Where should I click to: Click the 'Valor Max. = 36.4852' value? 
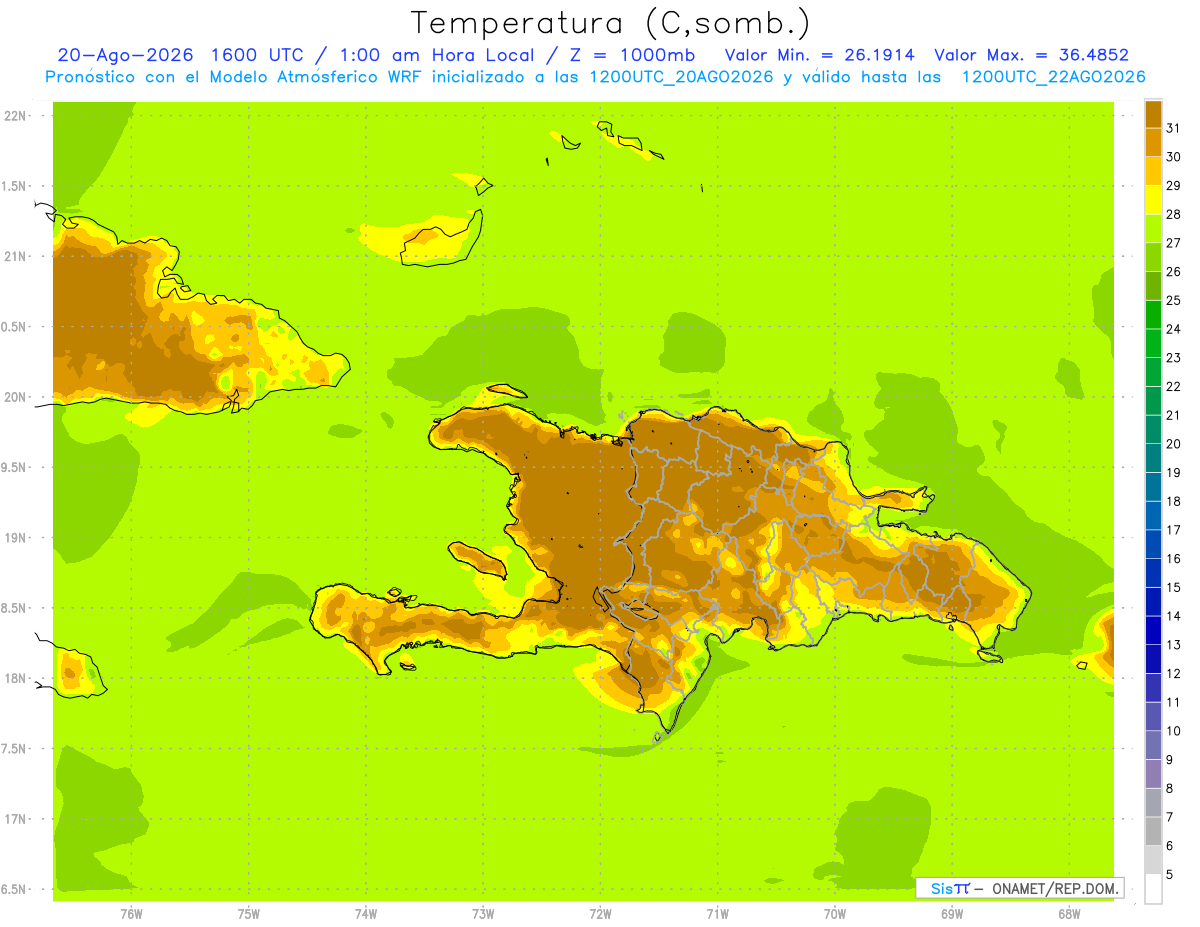1031,55
